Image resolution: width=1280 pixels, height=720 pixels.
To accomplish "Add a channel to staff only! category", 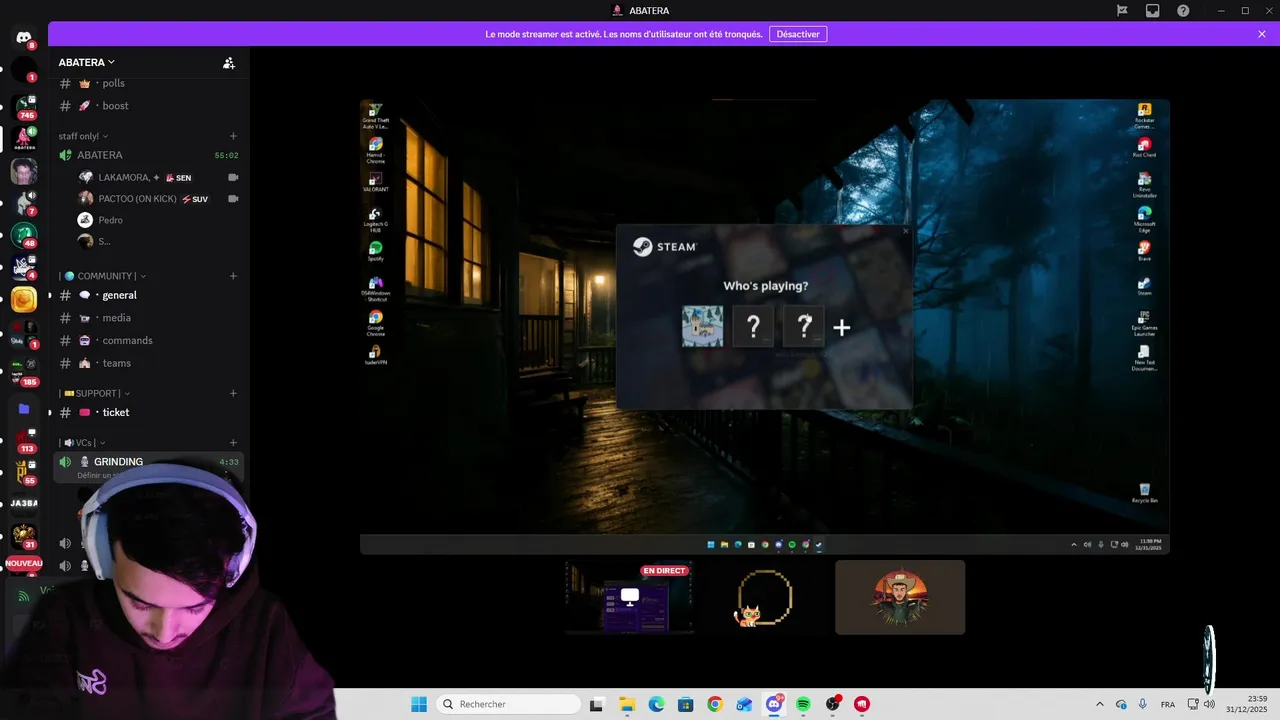I will click(x=233, y=136).
